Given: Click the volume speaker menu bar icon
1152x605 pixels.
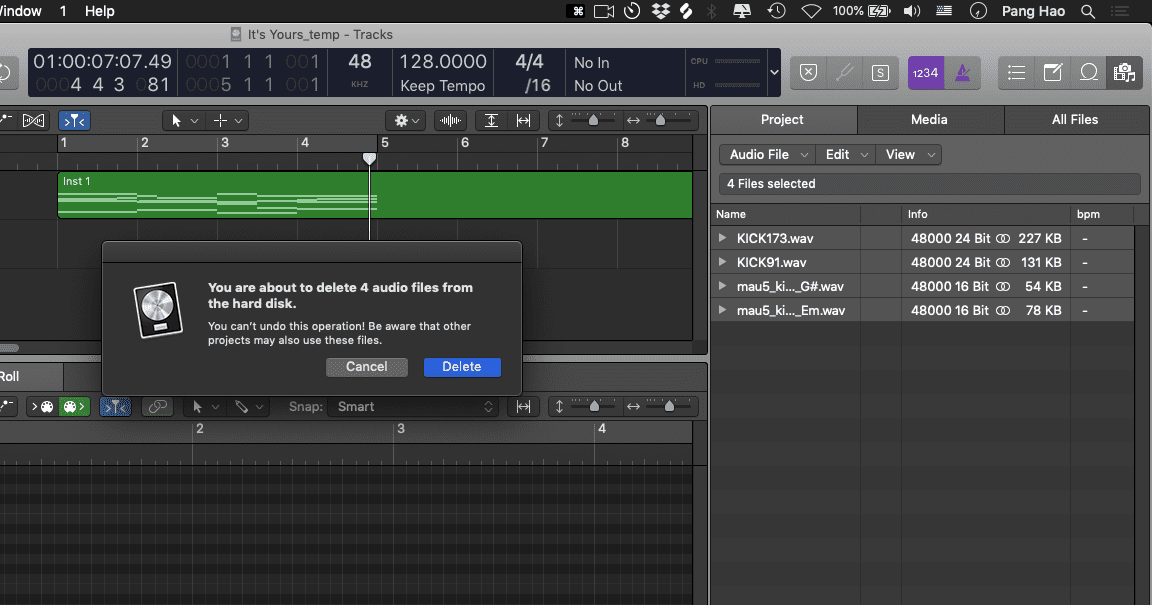Looking at the screenshot, I should point(911,11).
